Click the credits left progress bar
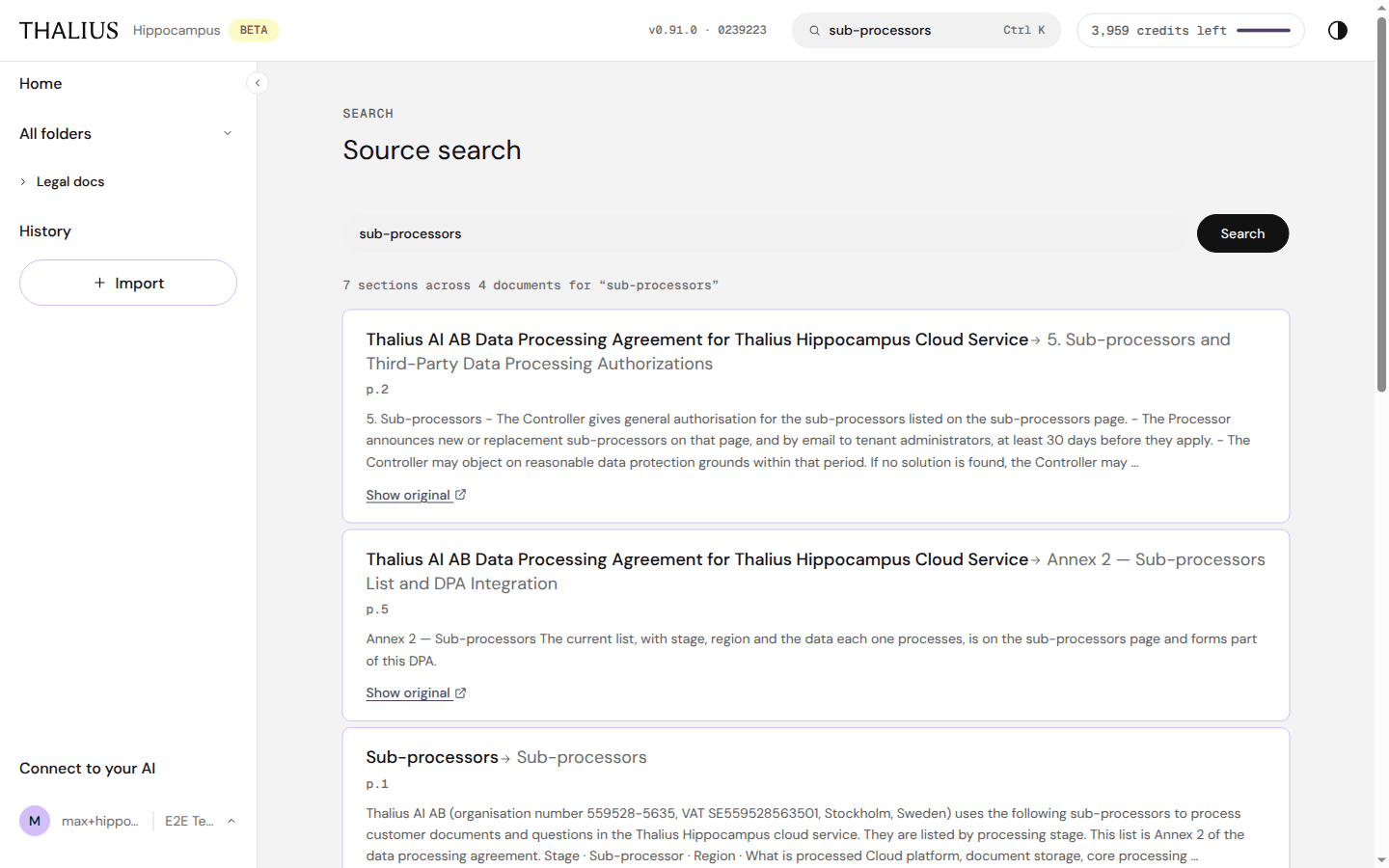 pyautogui.click(x=1264, y=31)
